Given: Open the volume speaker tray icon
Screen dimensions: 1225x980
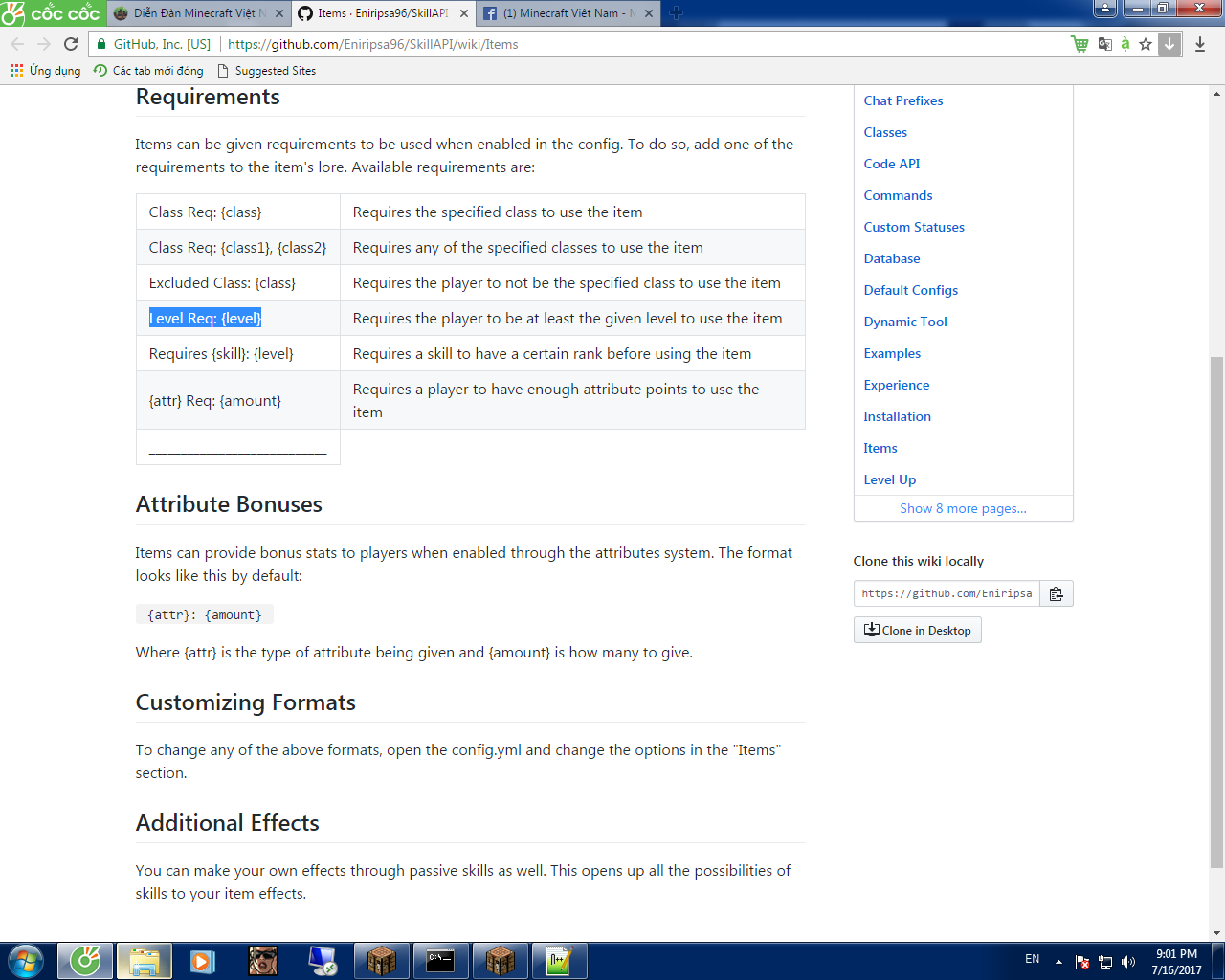Looking at the screenshot, I should coord(1128,962).
